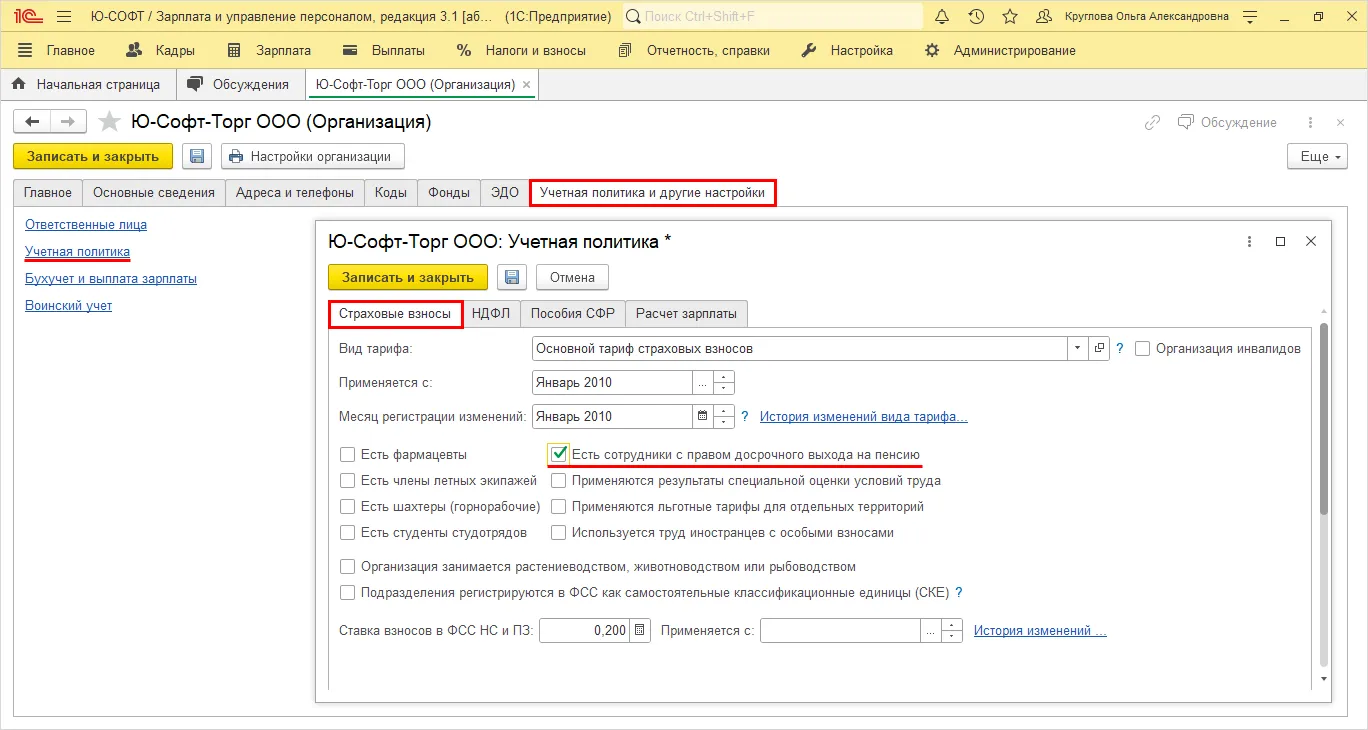Open tariff type record with open icon

pyautogui.click(x=1100, y=349)
